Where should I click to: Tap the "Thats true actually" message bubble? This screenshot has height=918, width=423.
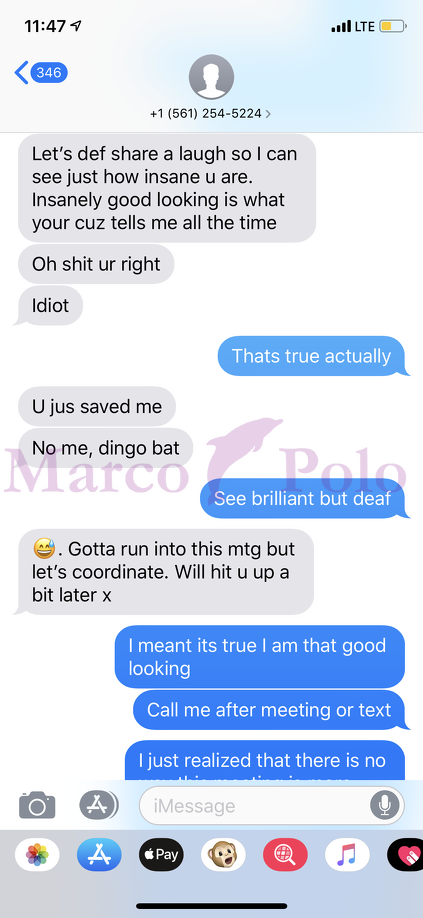pos(311,356)
